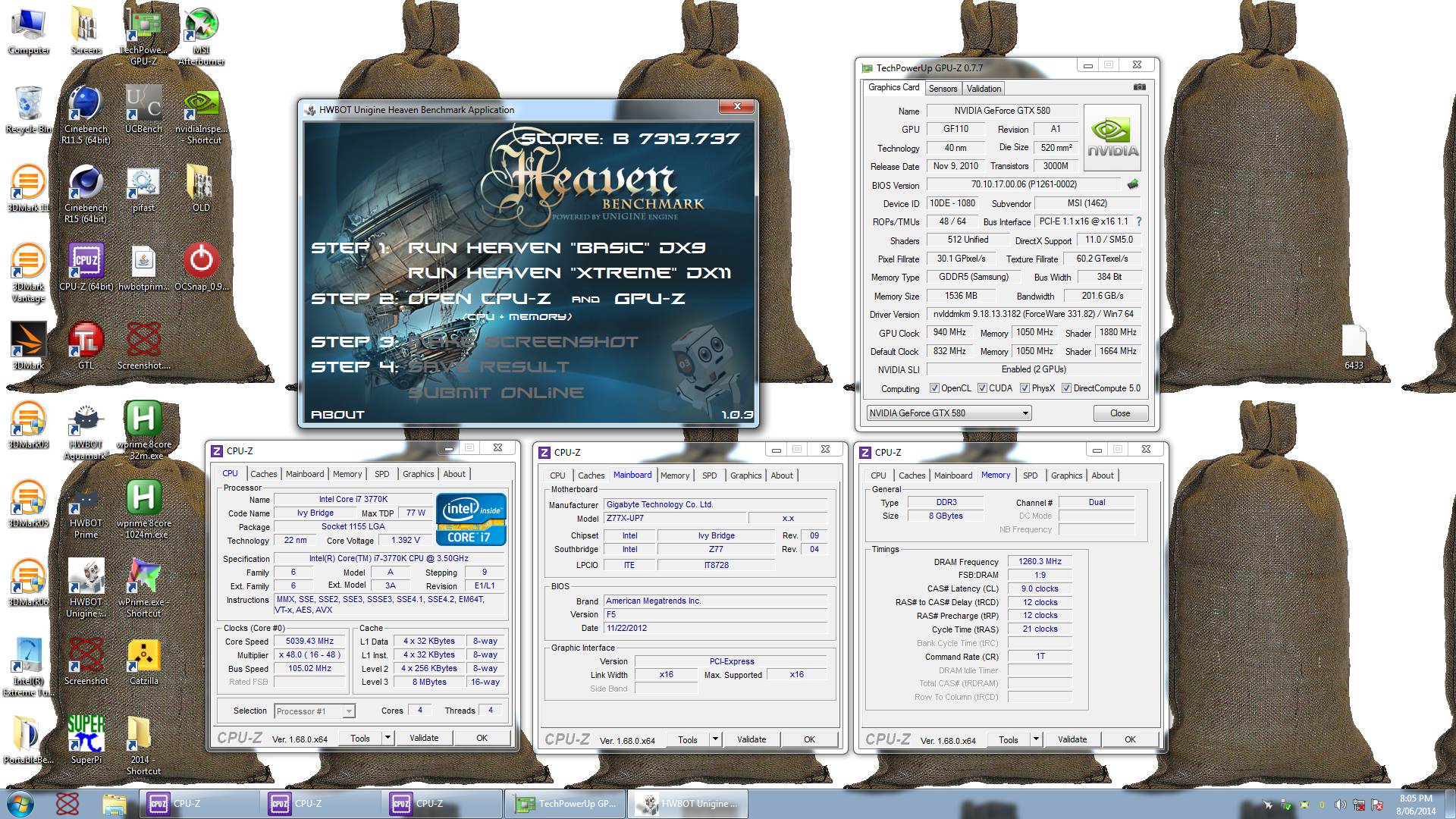Launch 3DMark03 desktop shortcut
Image resolution: width=1456 pixels, height=819 pixels.
tap(29, 425)
